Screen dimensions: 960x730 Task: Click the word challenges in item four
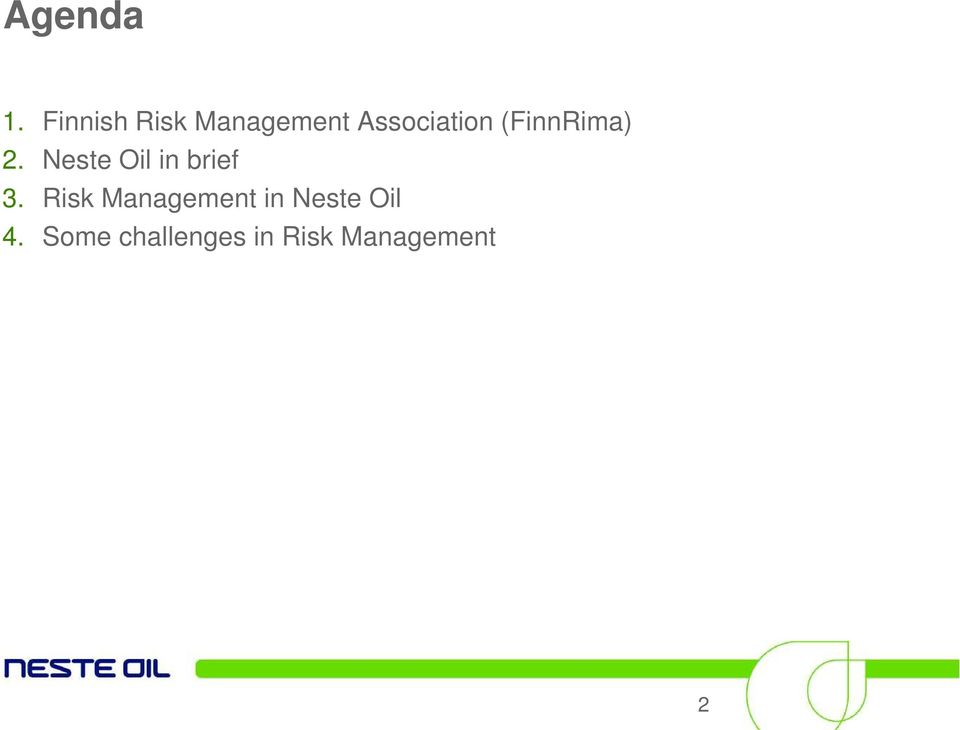pos(182,238)
